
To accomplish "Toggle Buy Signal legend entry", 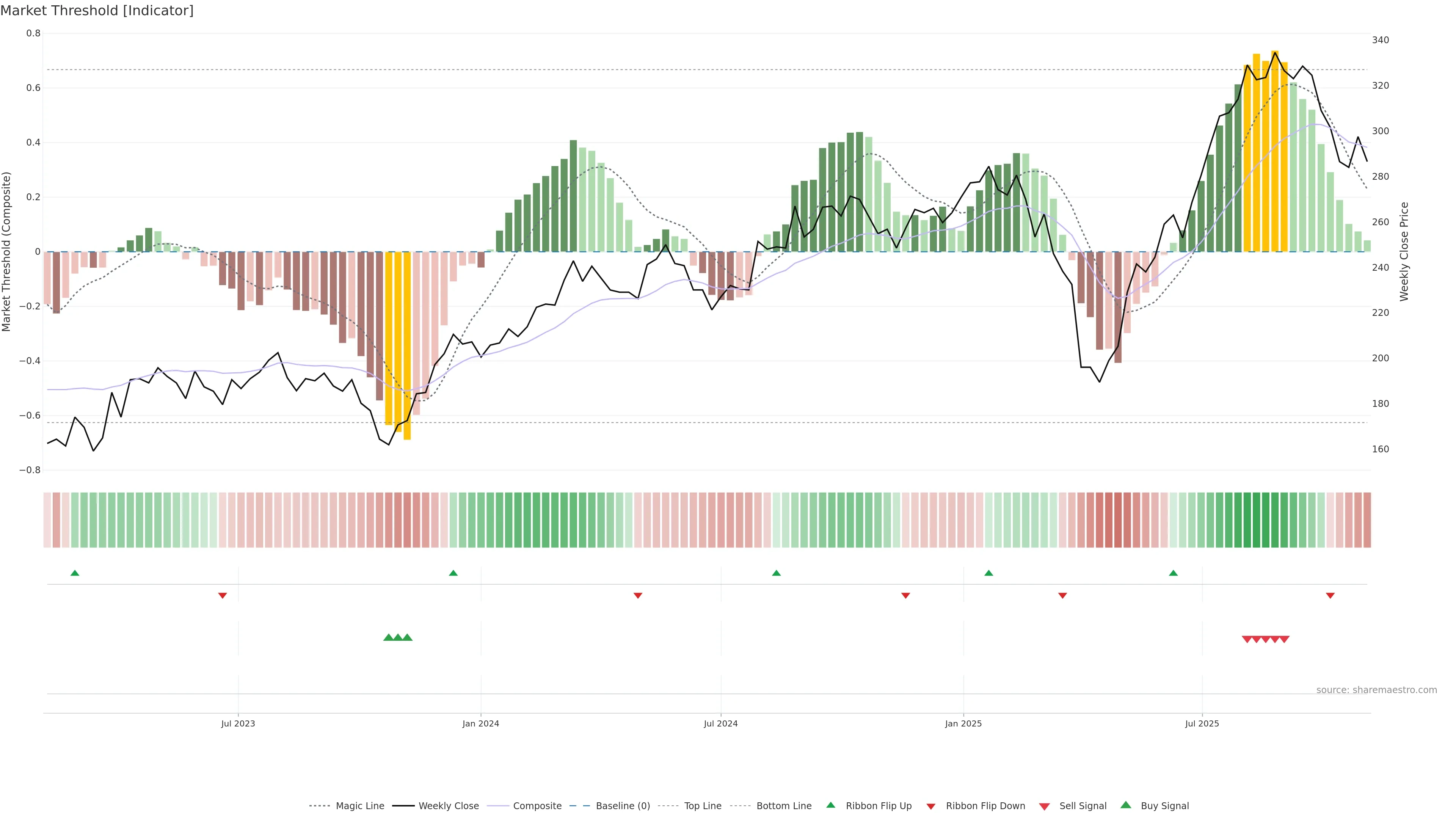I will 1164,806.
